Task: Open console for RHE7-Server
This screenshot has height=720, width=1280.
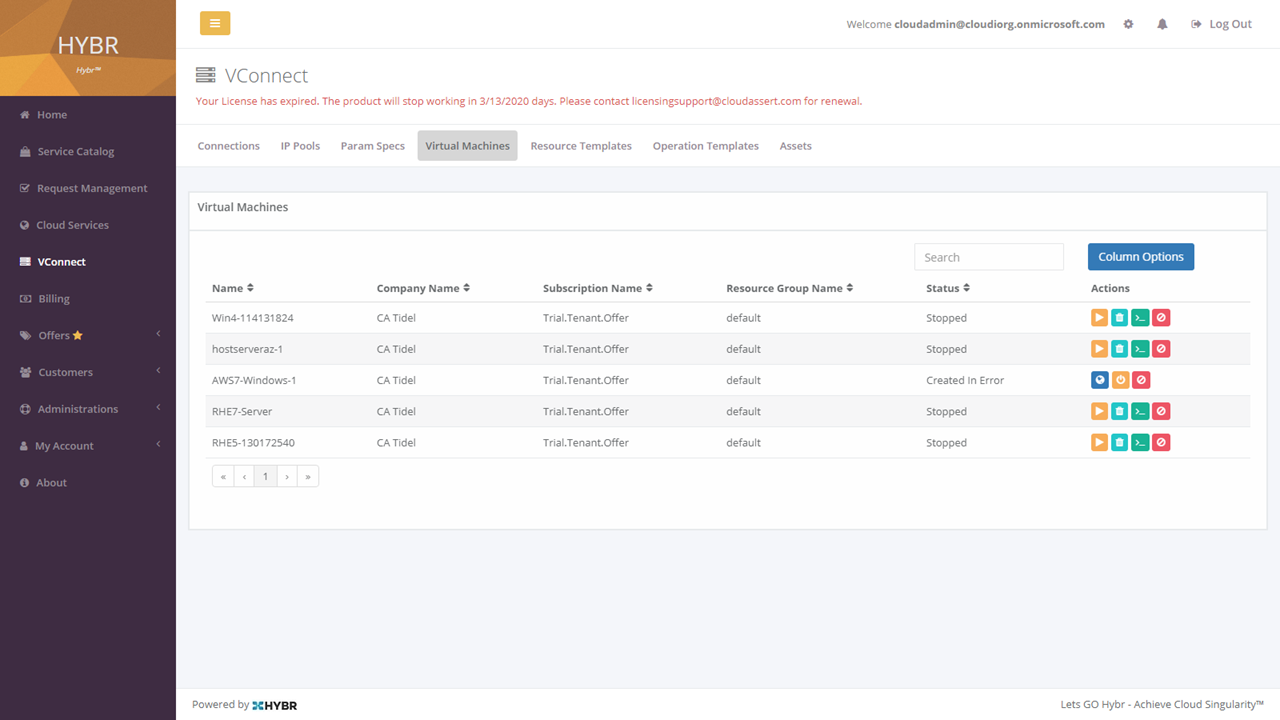Action: 1140,411
